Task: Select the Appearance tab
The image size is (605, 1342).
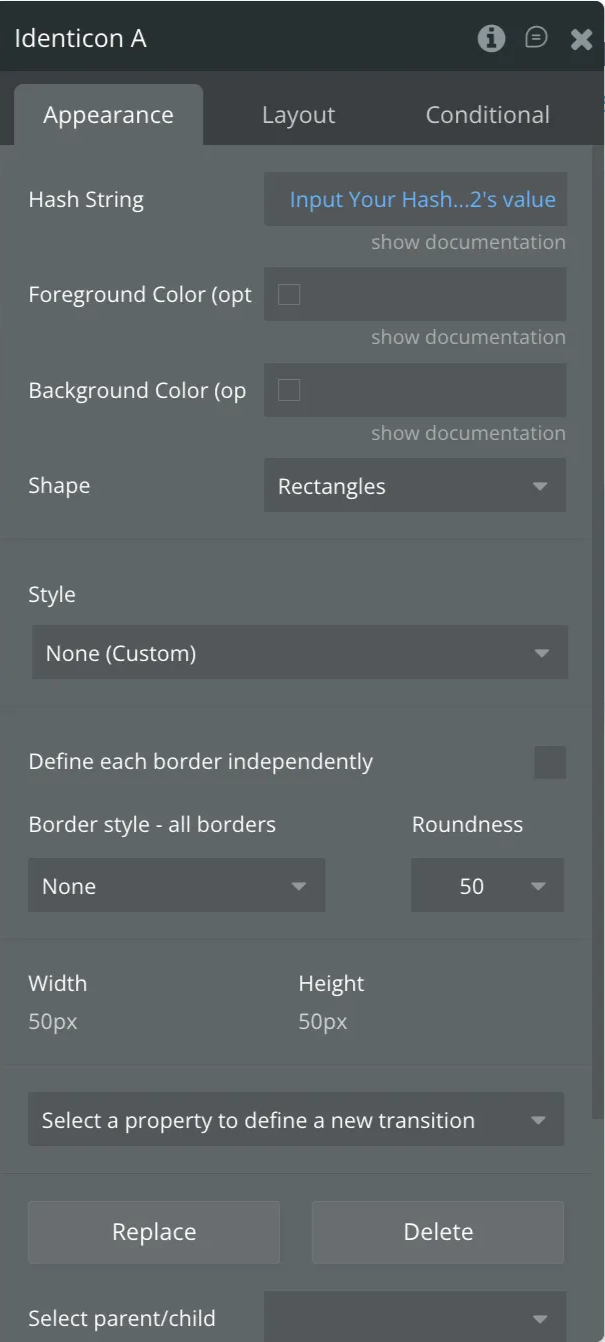Action: (108, 115)
